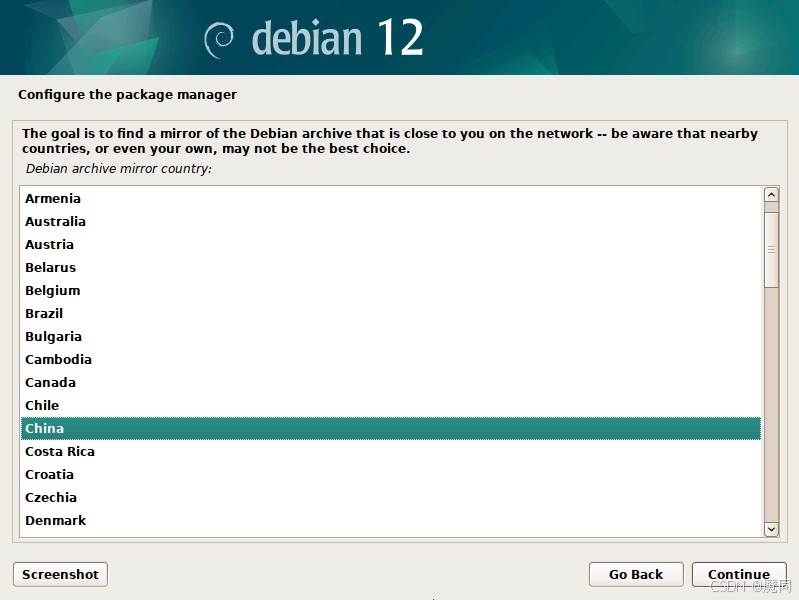The image size is (799, 600).
Task: Select Croatia in the list
Action: (x=391, y=474)
